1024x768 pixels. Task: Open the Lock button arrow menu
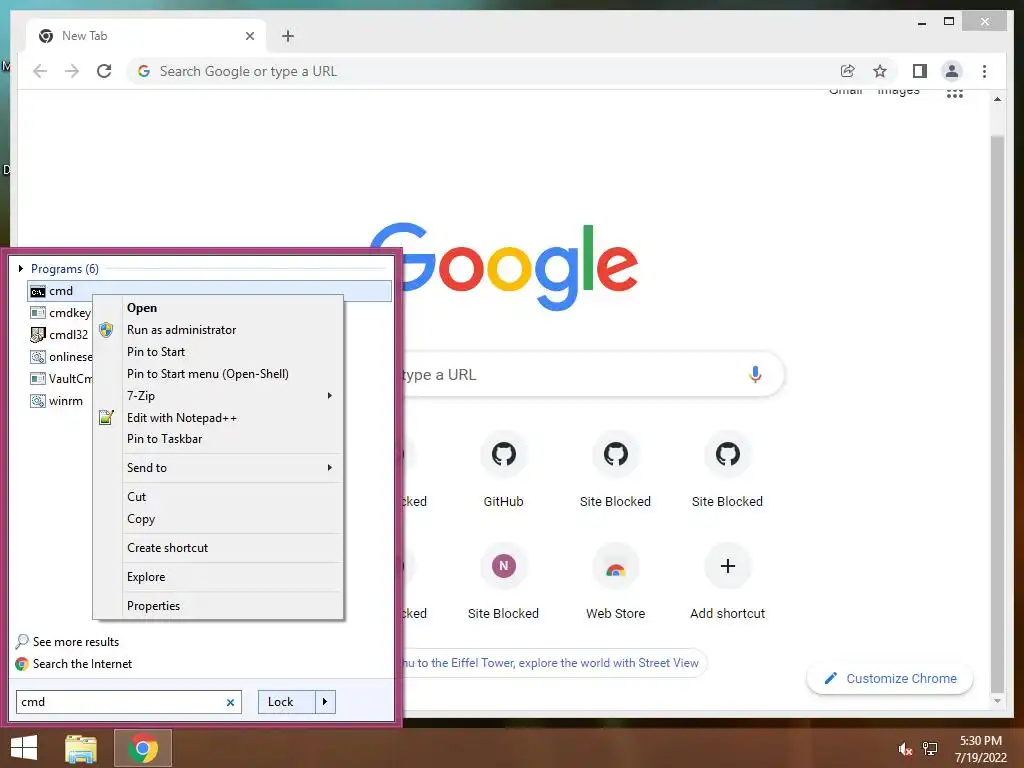(325, 702)
